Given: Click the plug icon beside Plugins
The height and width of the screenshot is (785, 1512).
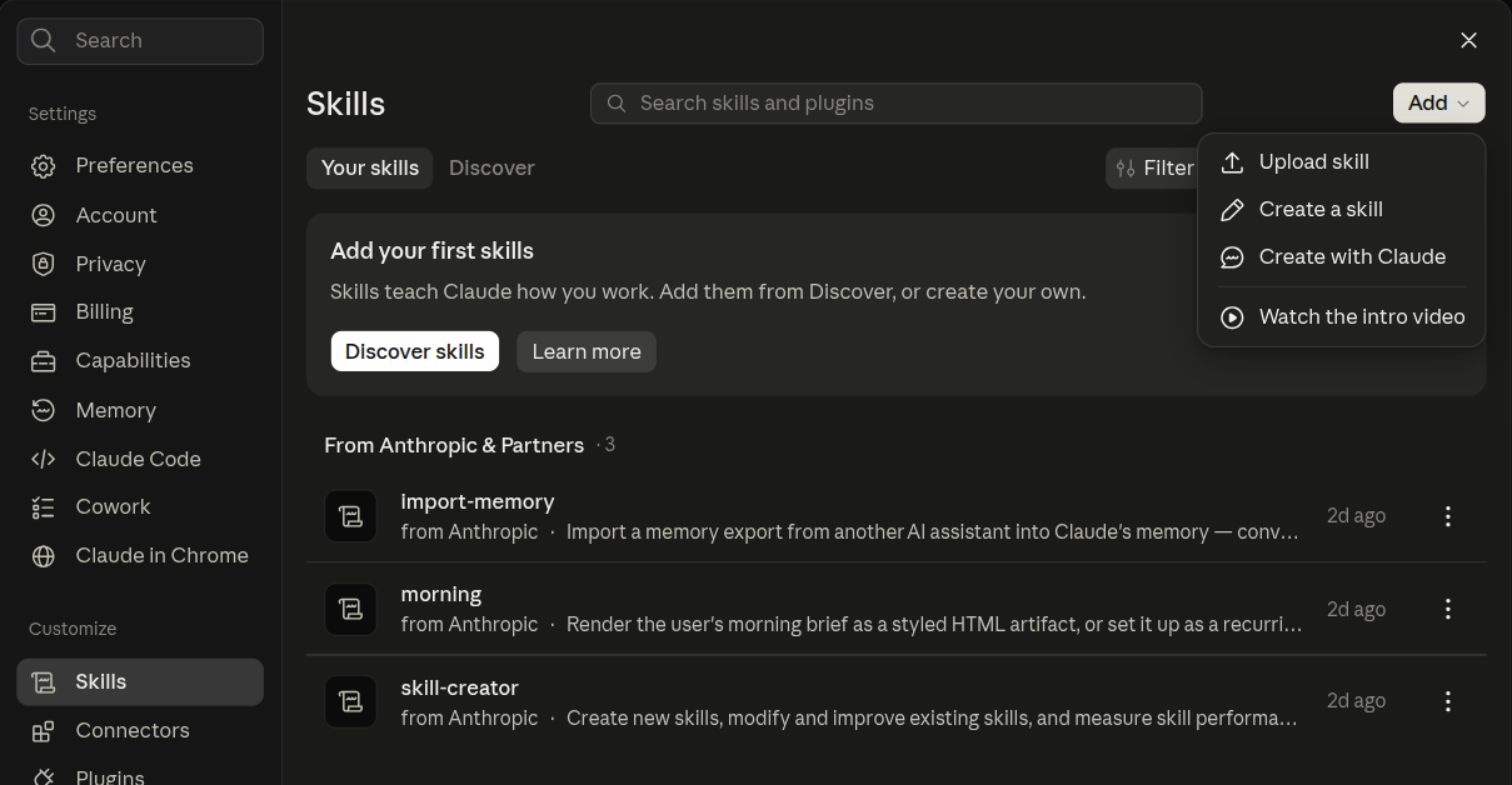Looking at the screenshot, I should coord(43,777).
